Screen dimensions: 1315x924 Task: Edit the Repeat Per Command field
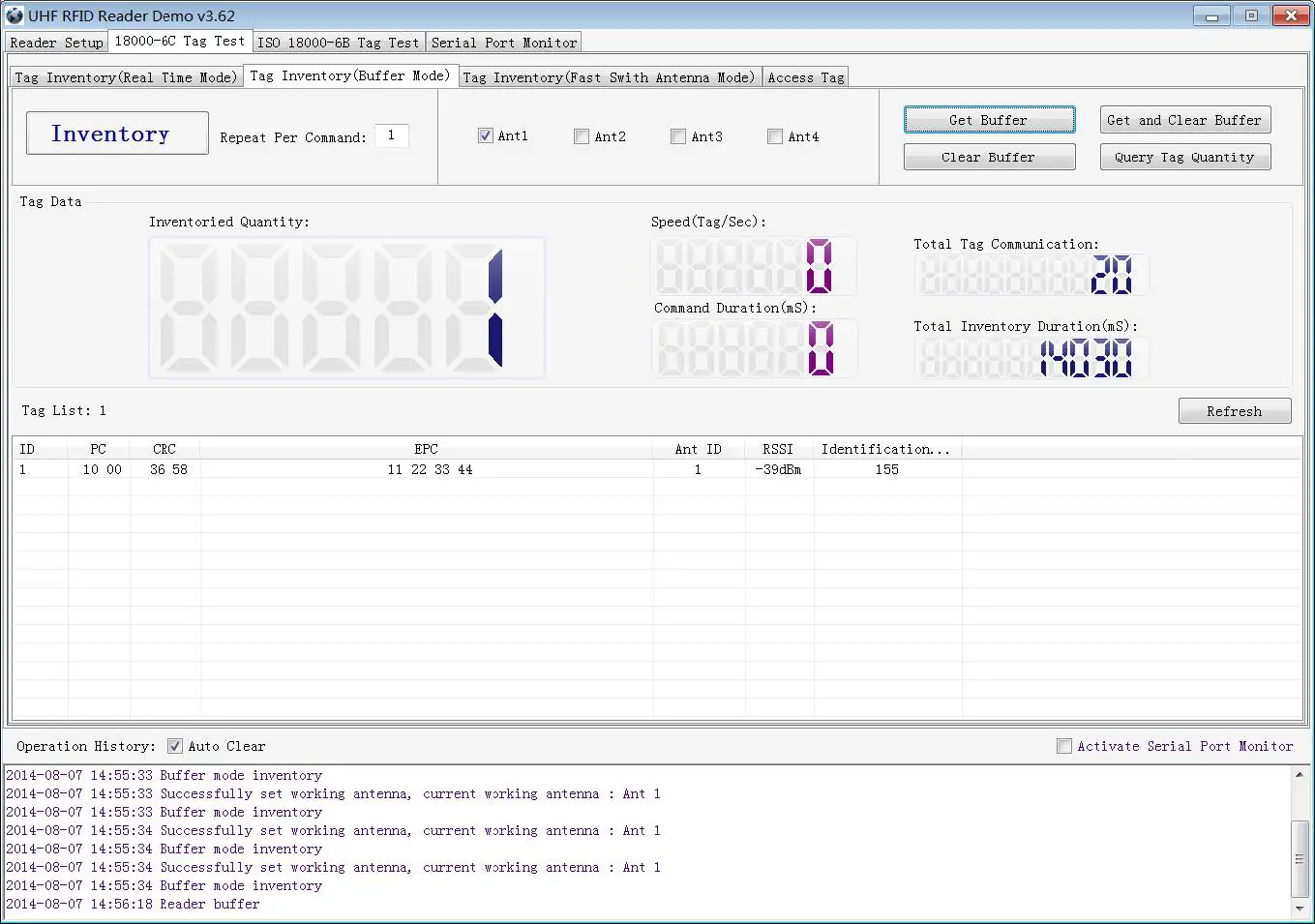pyautogui.click(x=391, y=135)
